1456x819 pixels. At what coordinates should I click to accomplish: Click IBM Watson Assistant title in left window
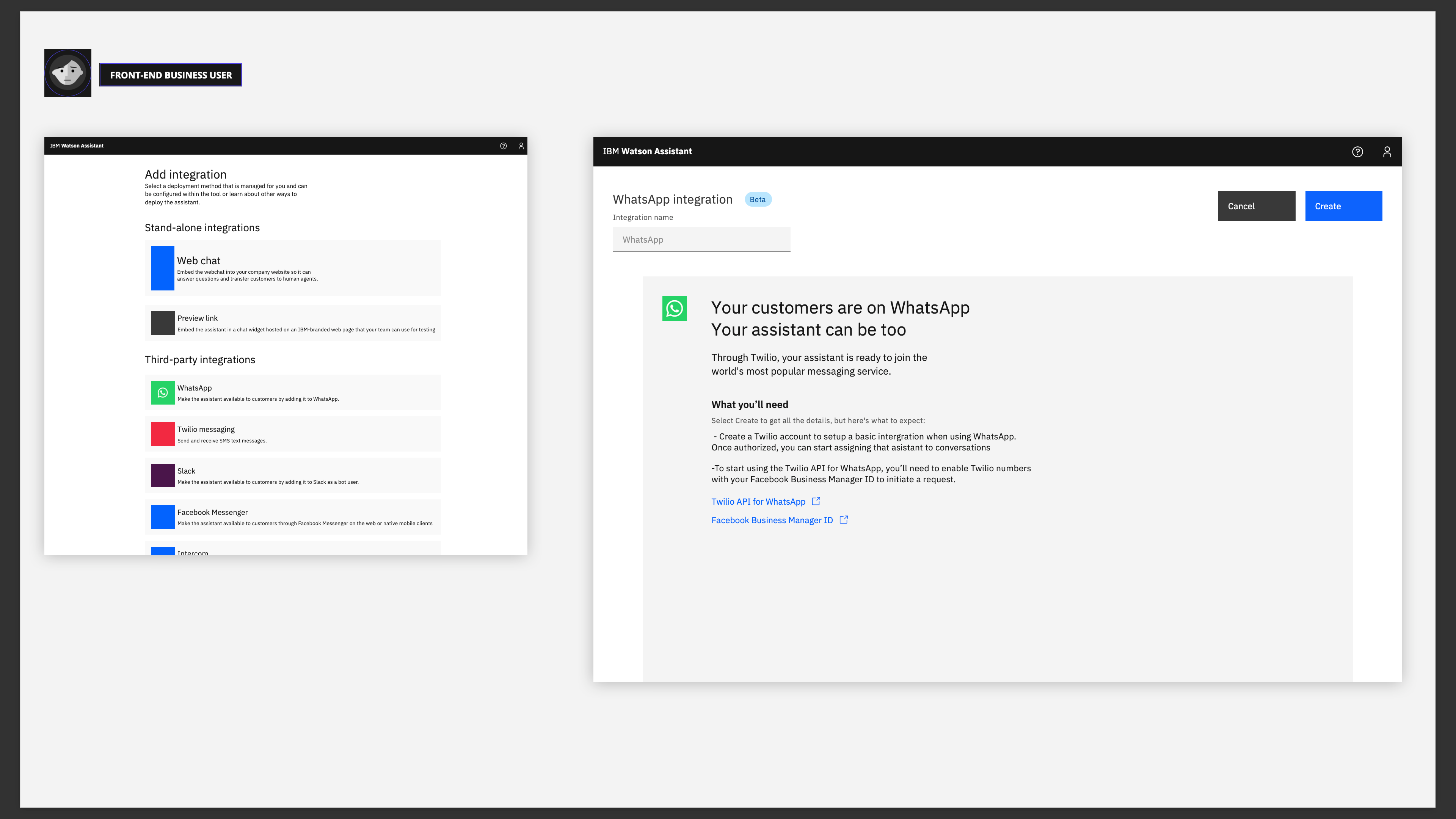(77, 146)
